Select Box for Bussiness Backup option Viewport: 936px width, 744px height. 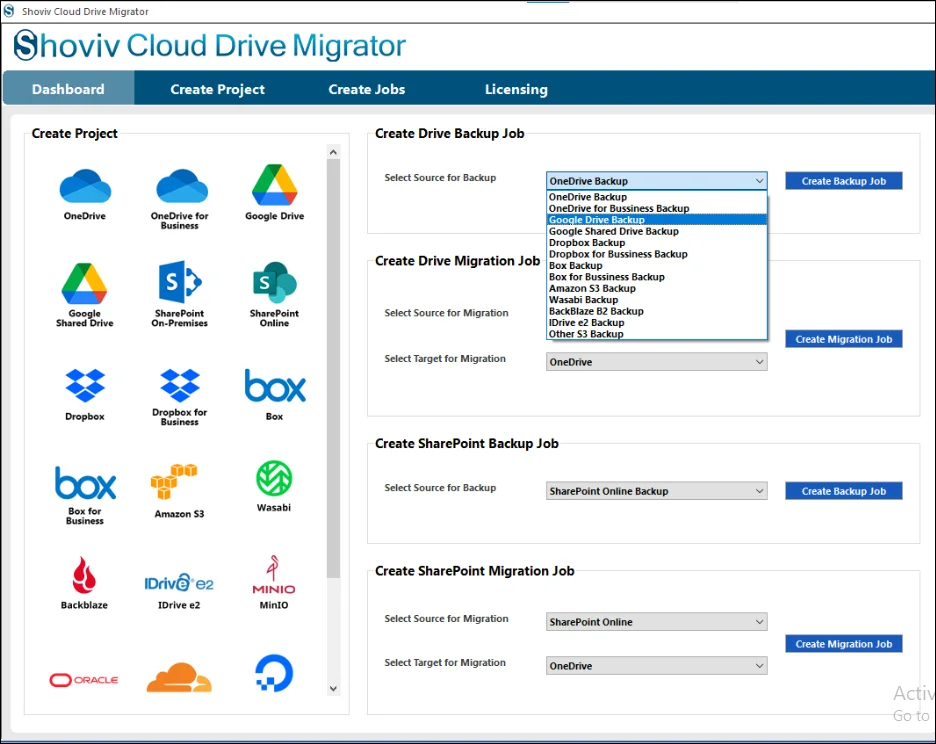[x=657, y=276]
